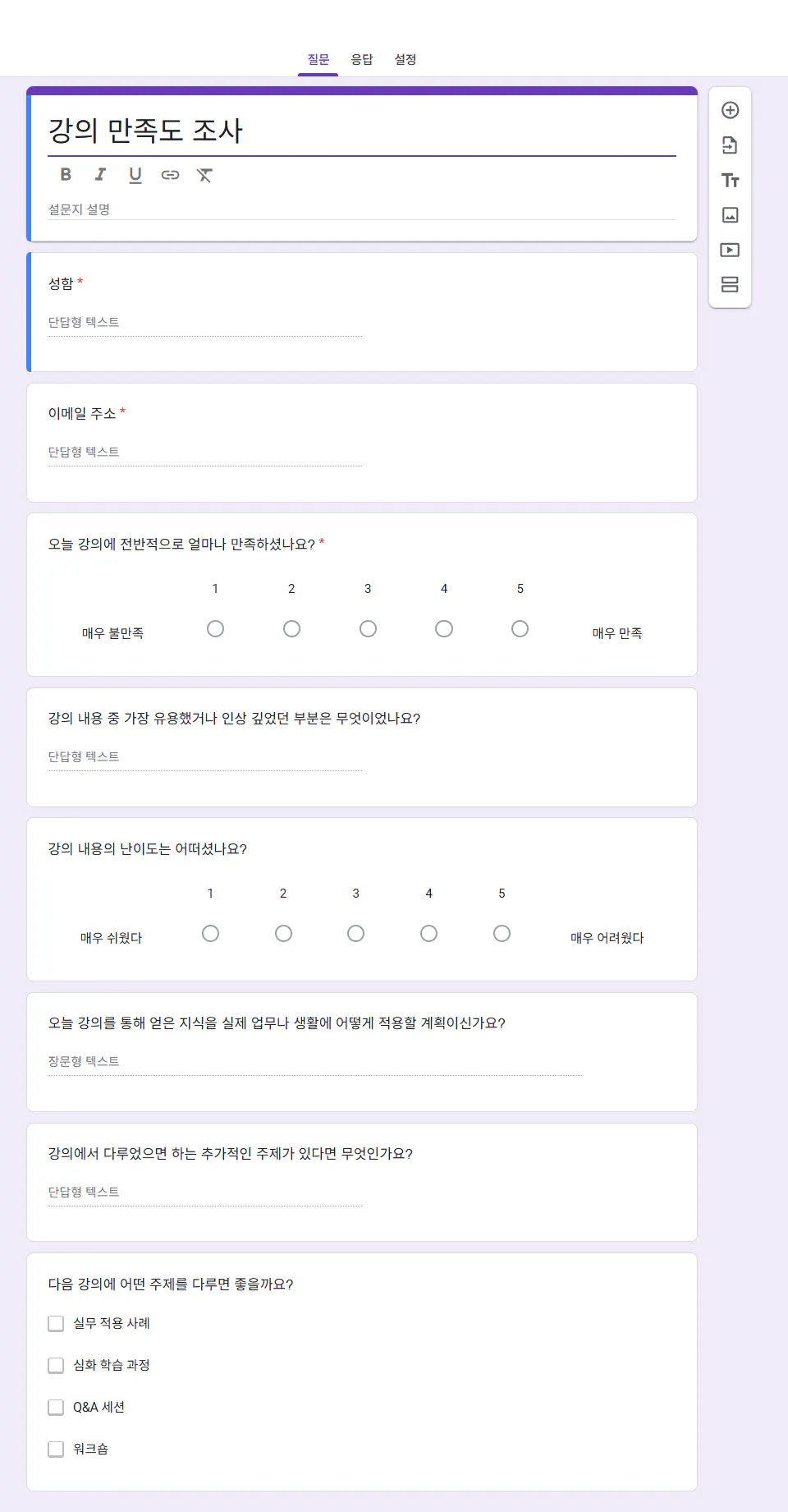This screenshot has width=788, height=1512.
Task: Select rating 5 on the satisfaction question
Action: tap(520, 628)
